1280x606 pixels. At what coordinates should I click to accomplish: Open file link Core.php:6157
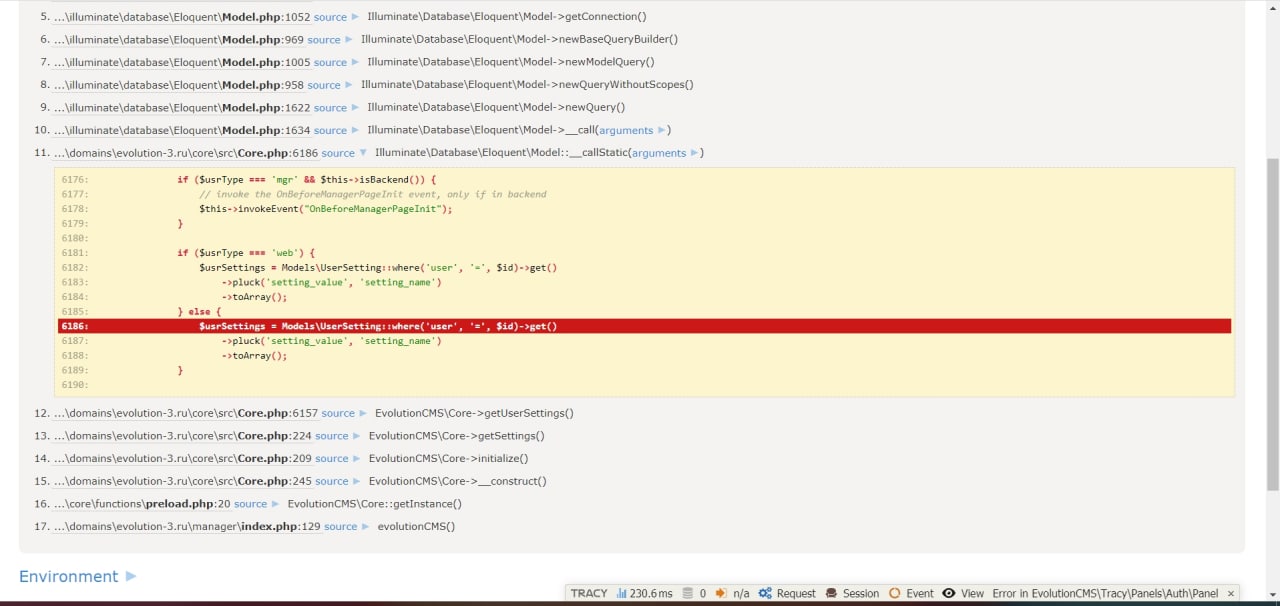tap(186, 413)
